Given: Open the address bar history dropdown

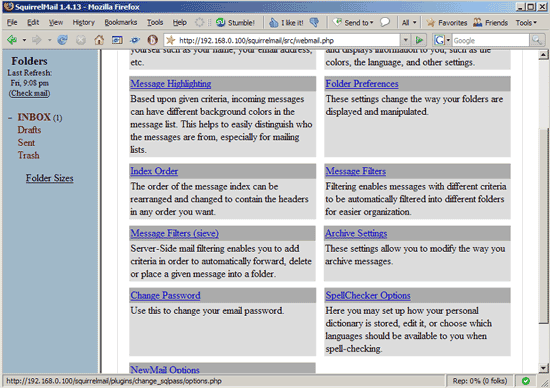Looking at the screenshot, I should (x=405, y=40).
